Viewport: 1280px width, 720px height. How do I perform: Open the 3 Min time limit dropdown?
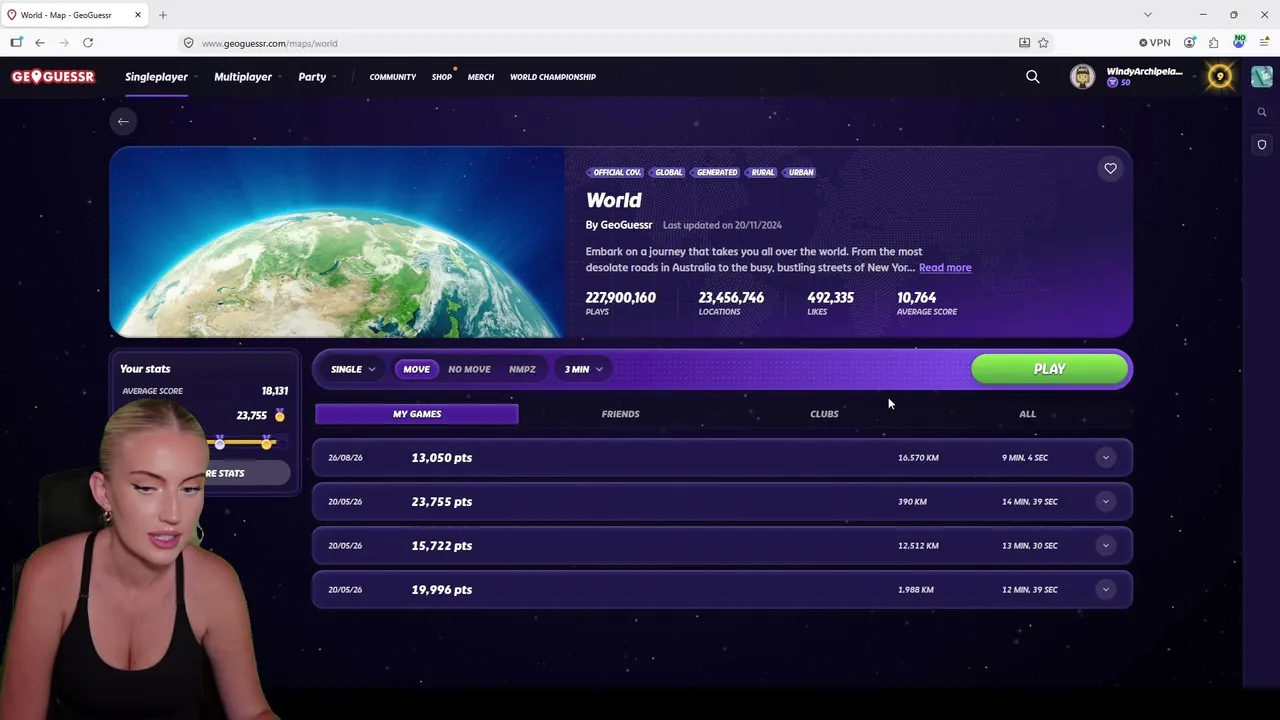[x=583, y=369]
